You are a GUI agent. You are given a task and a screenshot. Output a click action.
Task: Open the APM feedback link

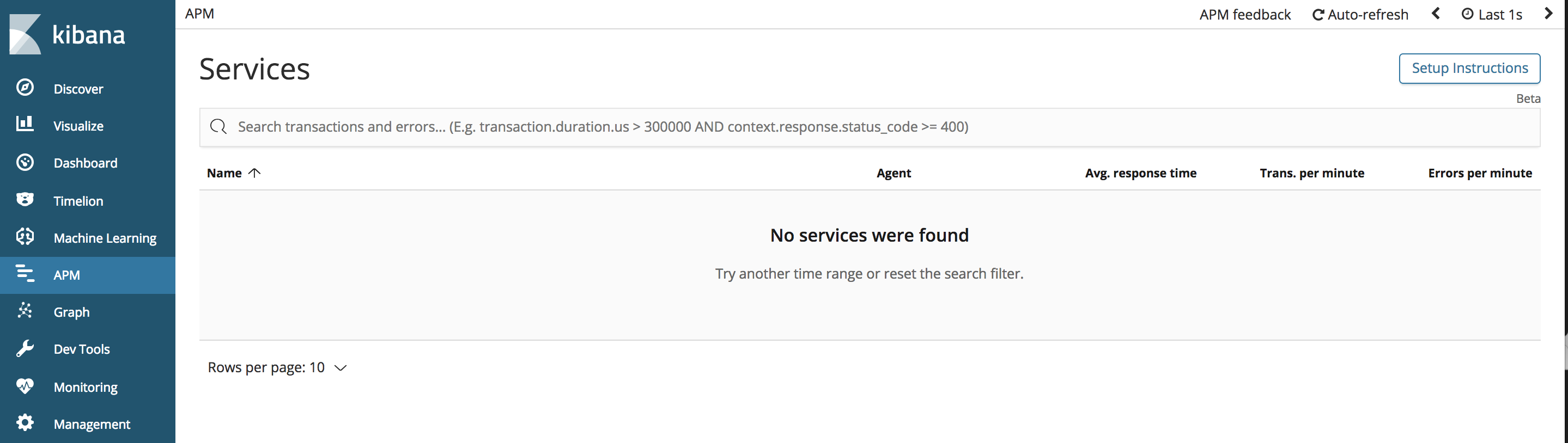1245,14
